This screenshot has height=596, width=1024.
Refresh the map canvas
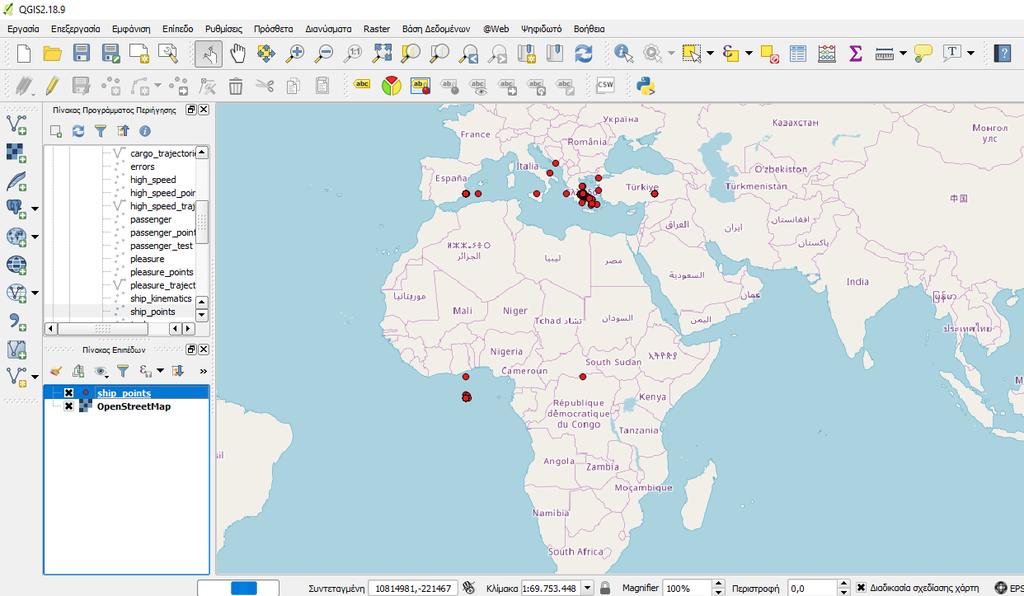pyautogui.click(x=584, y=53)
